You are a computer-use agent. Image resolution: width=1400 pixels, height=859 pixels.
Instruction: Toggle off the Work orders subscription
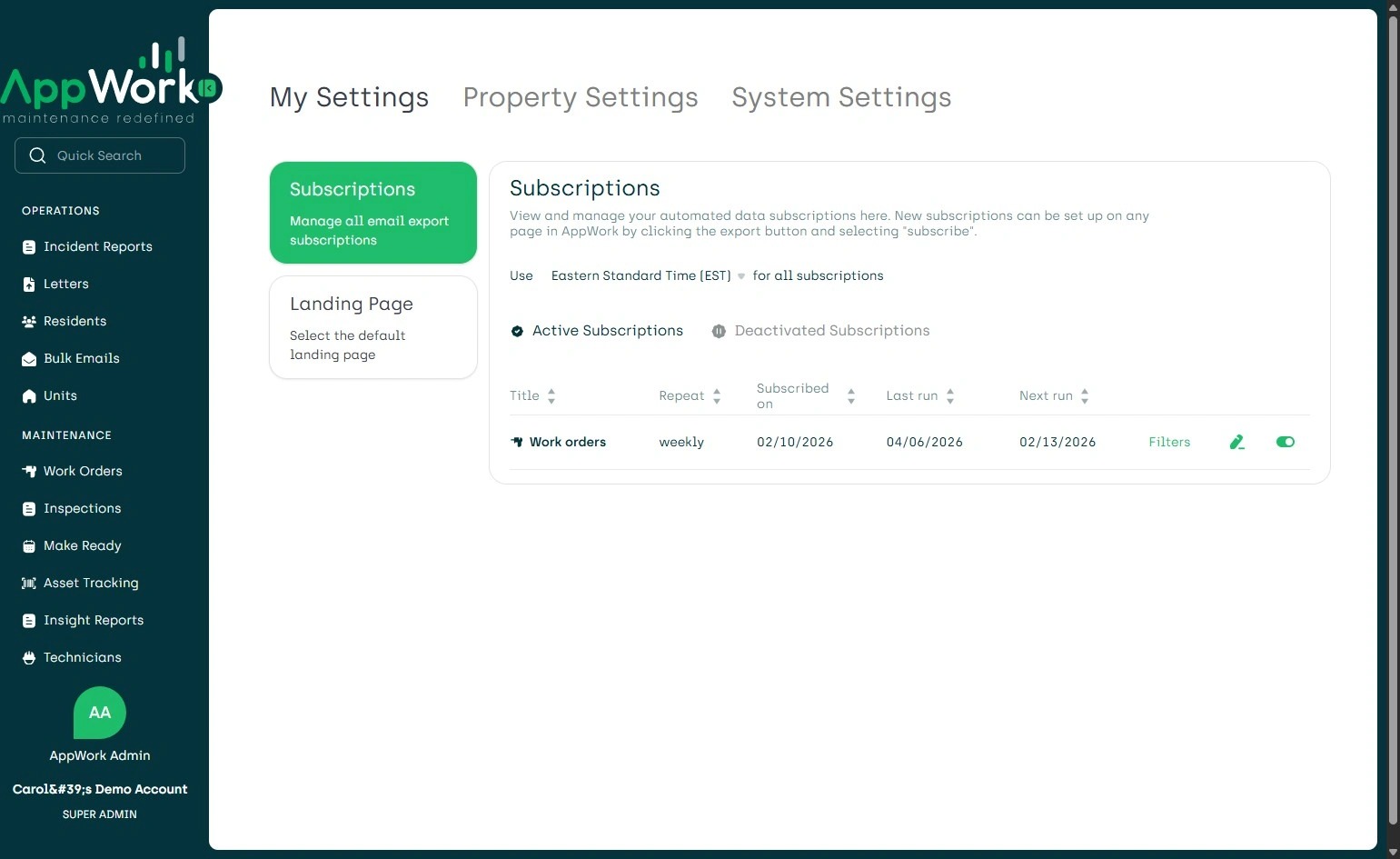pos(1286,442)
